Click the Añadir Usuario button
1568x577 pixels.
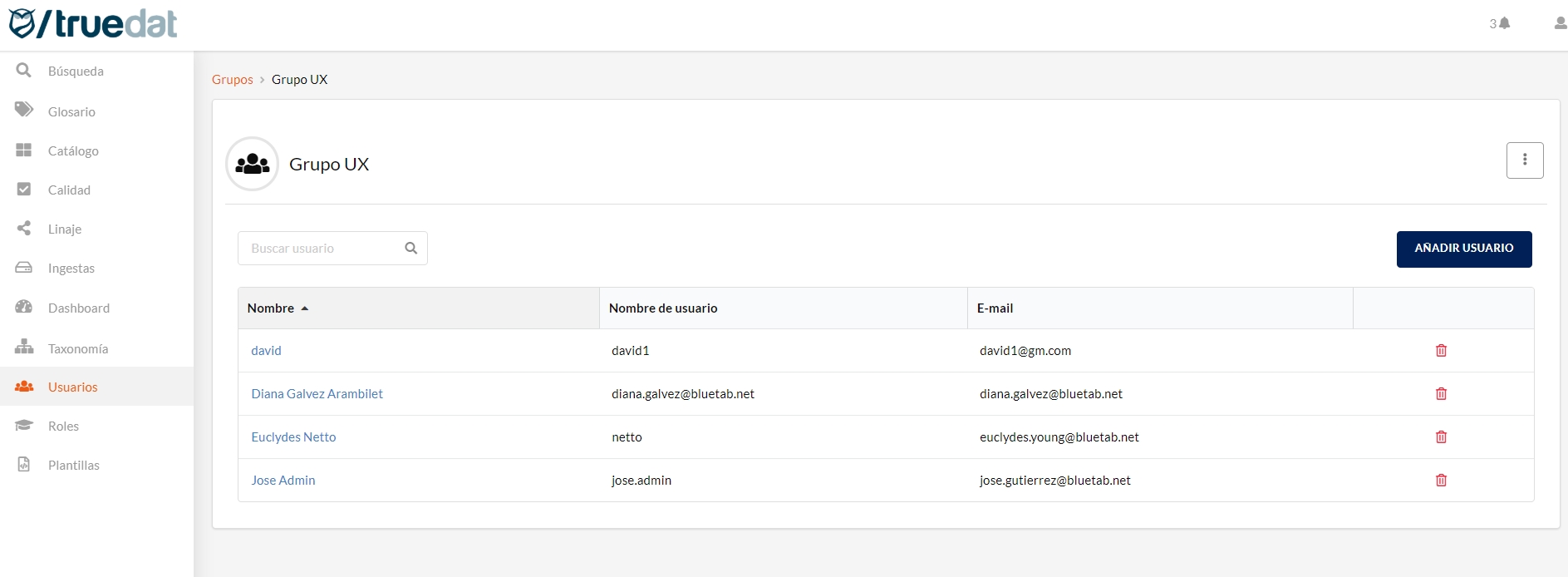(1463, 249)
